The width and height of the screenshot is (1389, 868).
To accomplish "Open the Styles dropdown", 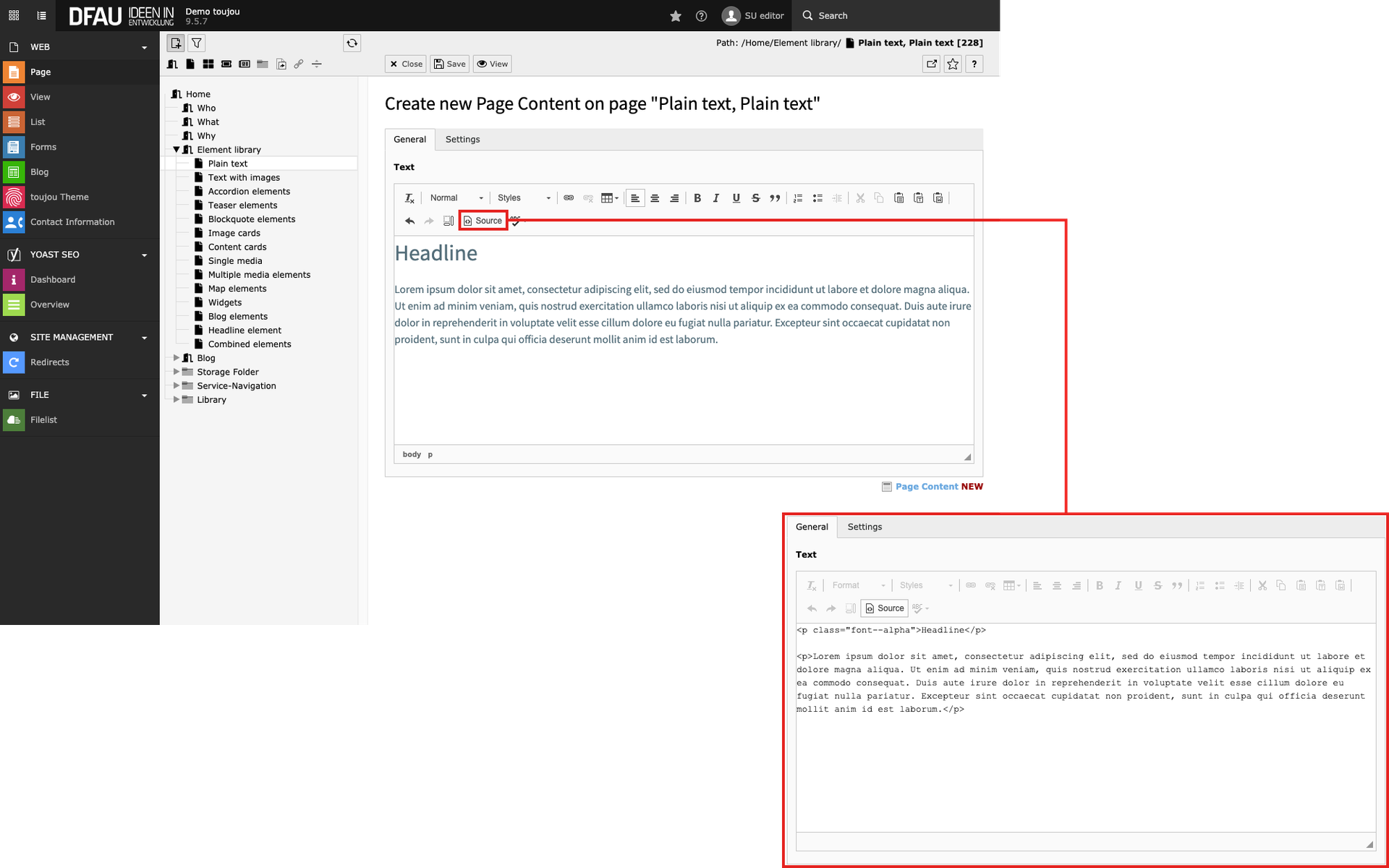I will tap(524, 198).
